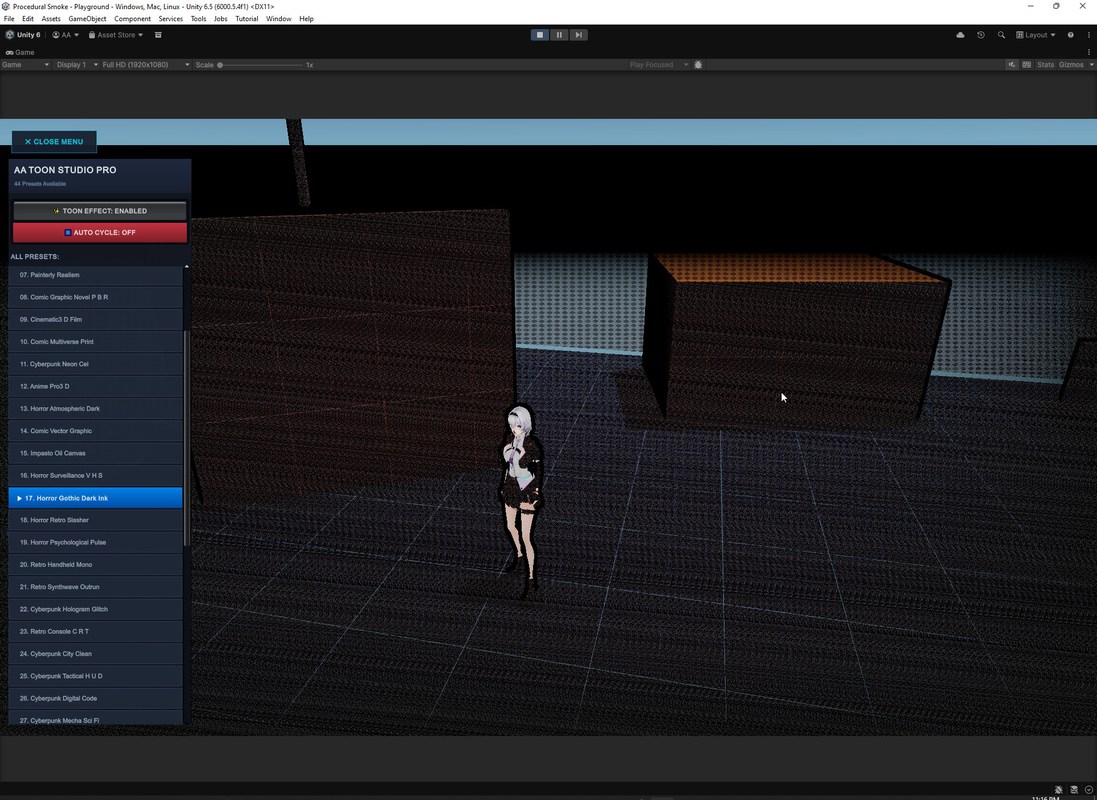Screen dimensions: 1097x800
Task: Click the orange-topped cube in scene
Action: pyautogui.click(x=798, y=339)
